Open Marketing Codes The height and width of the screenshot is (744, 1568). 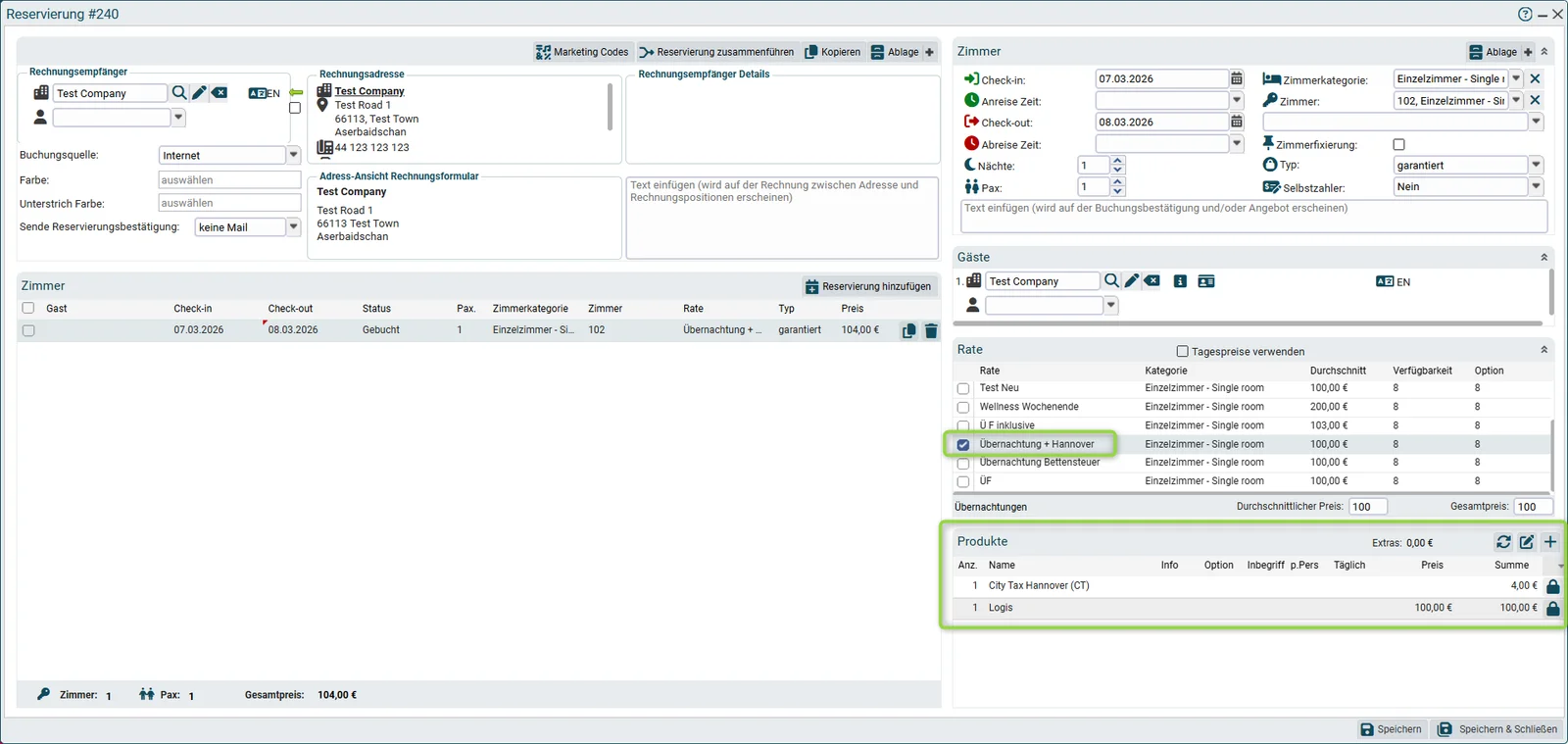(x=582, y=52)
